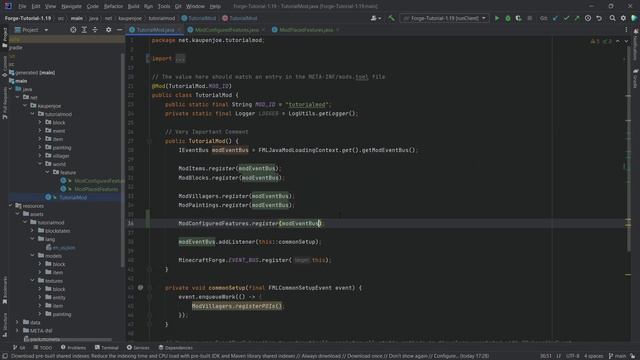
Task: Show Git history clock icon
Action: pyautogui.click(x=588, y=18)
